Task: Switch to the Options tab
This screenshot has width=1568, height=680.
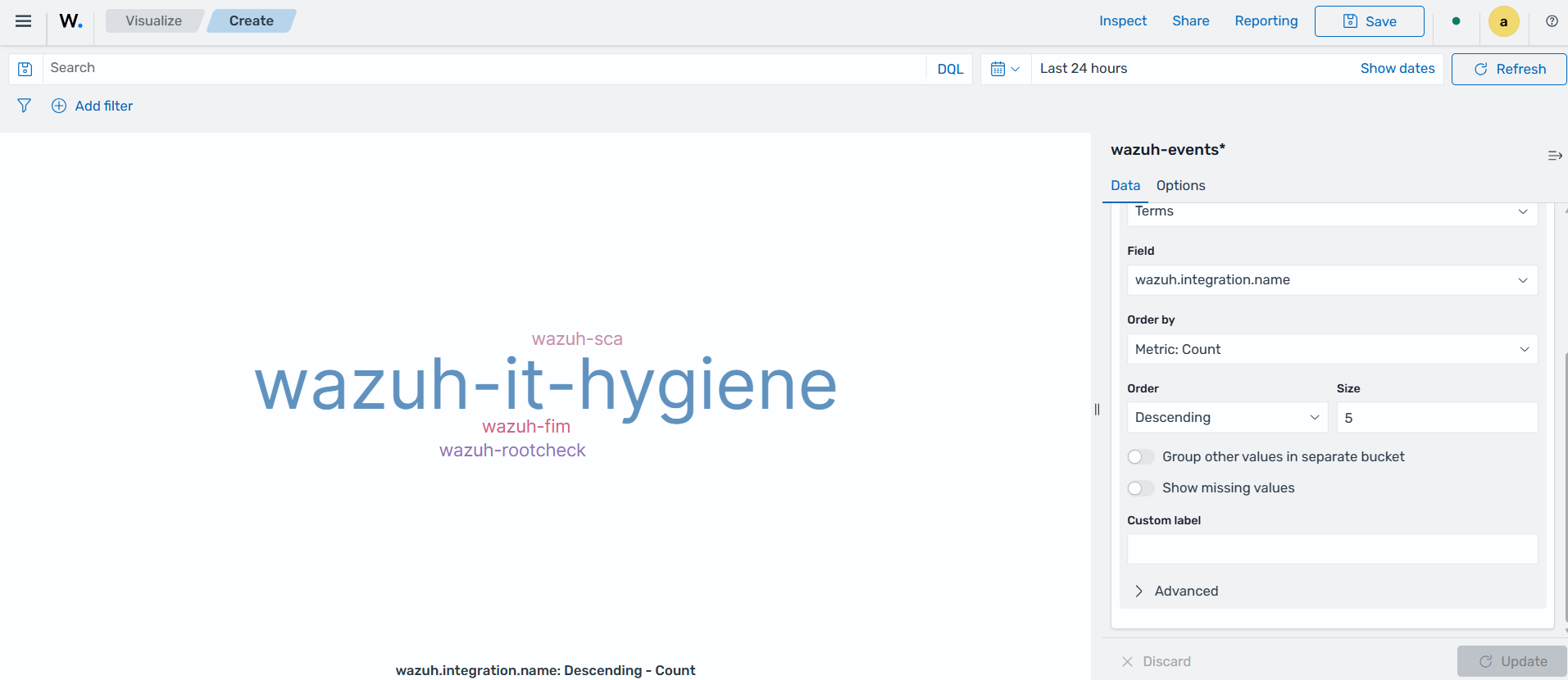Action: point(1180,185)
